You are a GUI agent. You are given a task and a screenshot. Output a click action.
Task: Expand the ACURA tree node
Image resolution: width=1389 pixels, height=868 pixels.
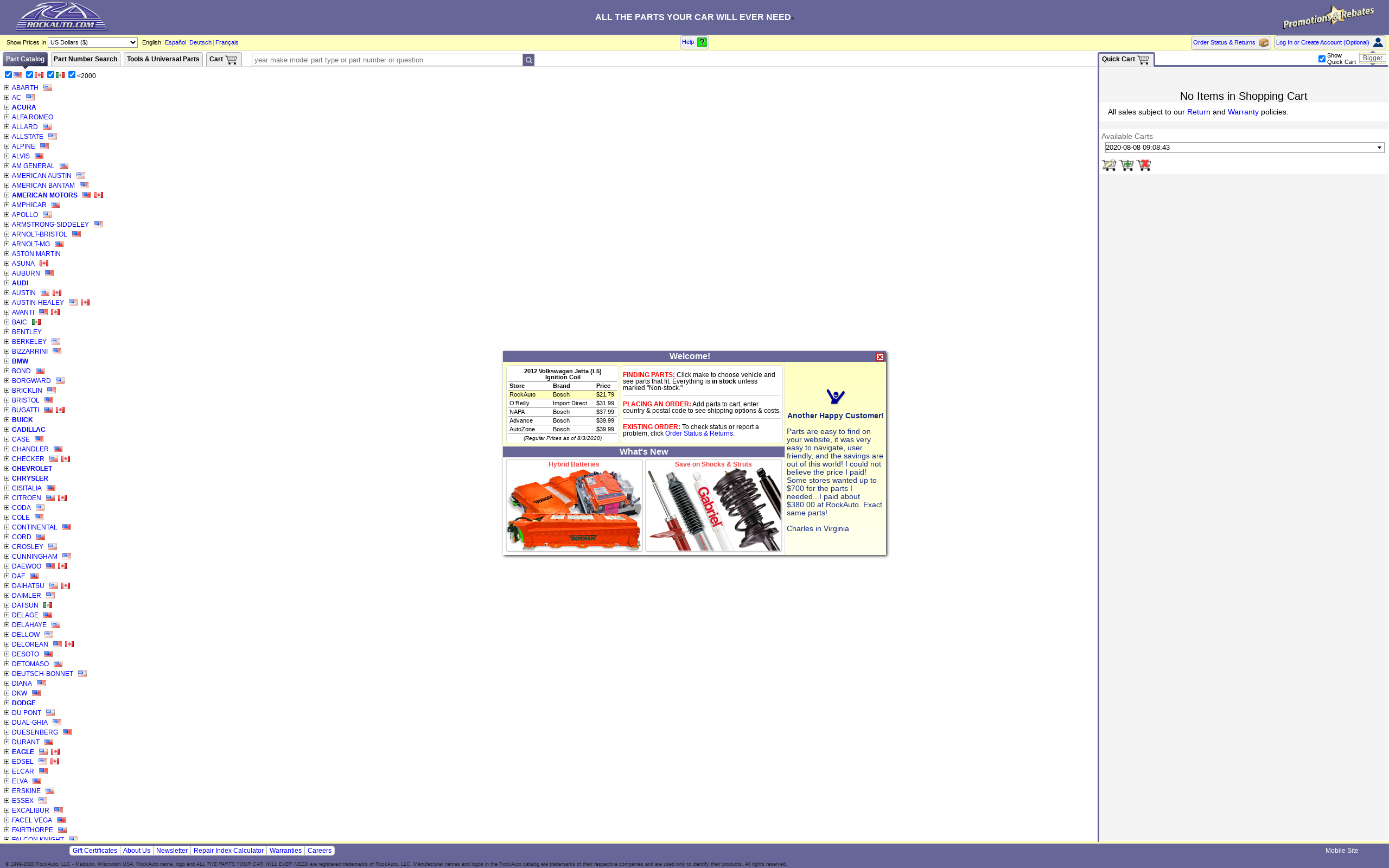pos(7,107)
